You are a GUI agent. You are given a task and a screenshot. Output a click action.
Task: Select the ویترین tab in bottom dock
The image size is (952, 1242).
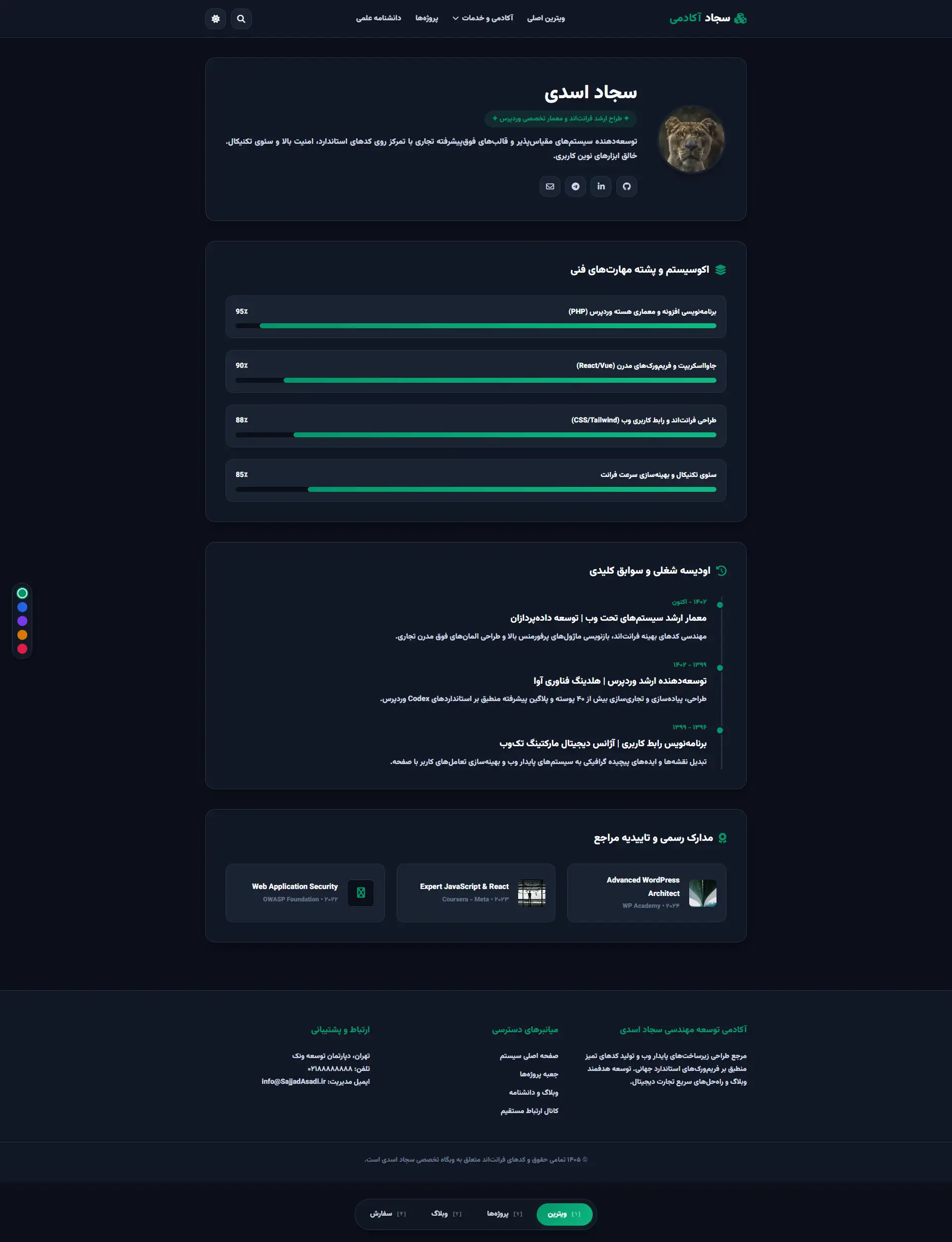coord(564,1214)
